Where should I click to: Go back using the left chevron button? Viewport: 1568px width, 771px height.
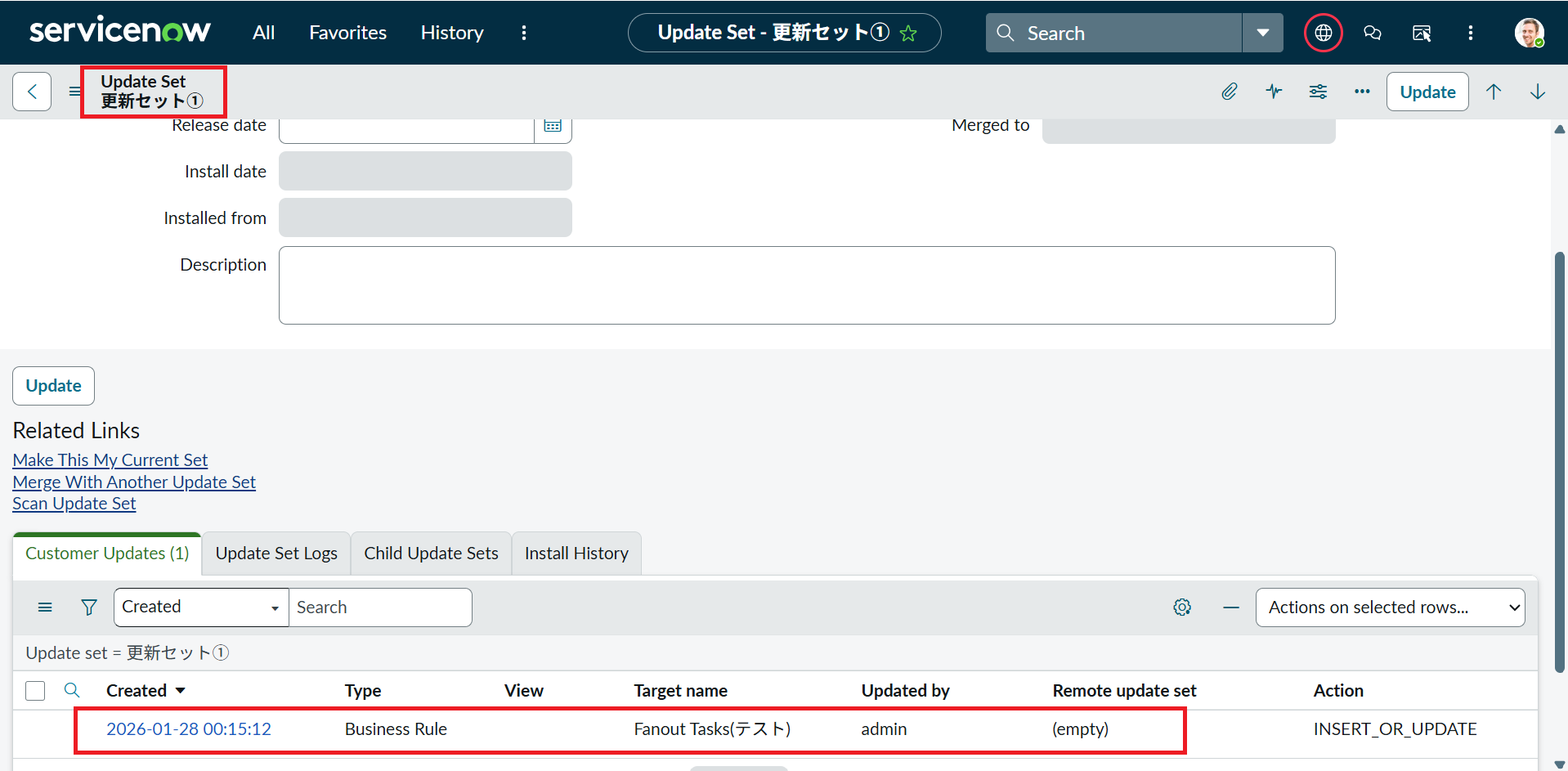(32, 92)
